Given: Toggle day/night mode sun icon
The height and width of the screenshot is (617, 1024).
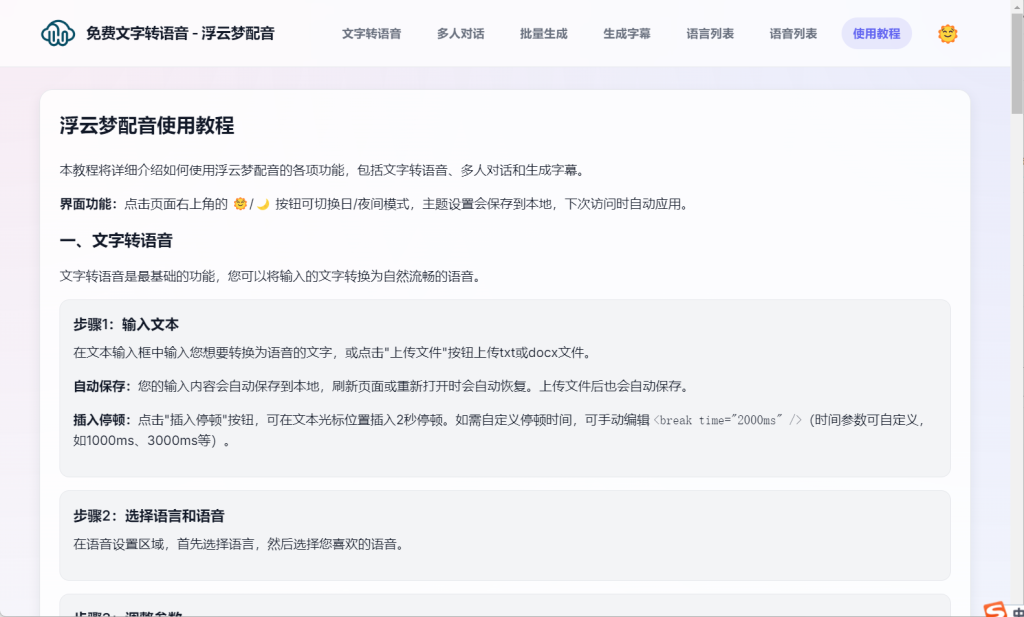Looking at the screenshot, I should coord(947,34).
